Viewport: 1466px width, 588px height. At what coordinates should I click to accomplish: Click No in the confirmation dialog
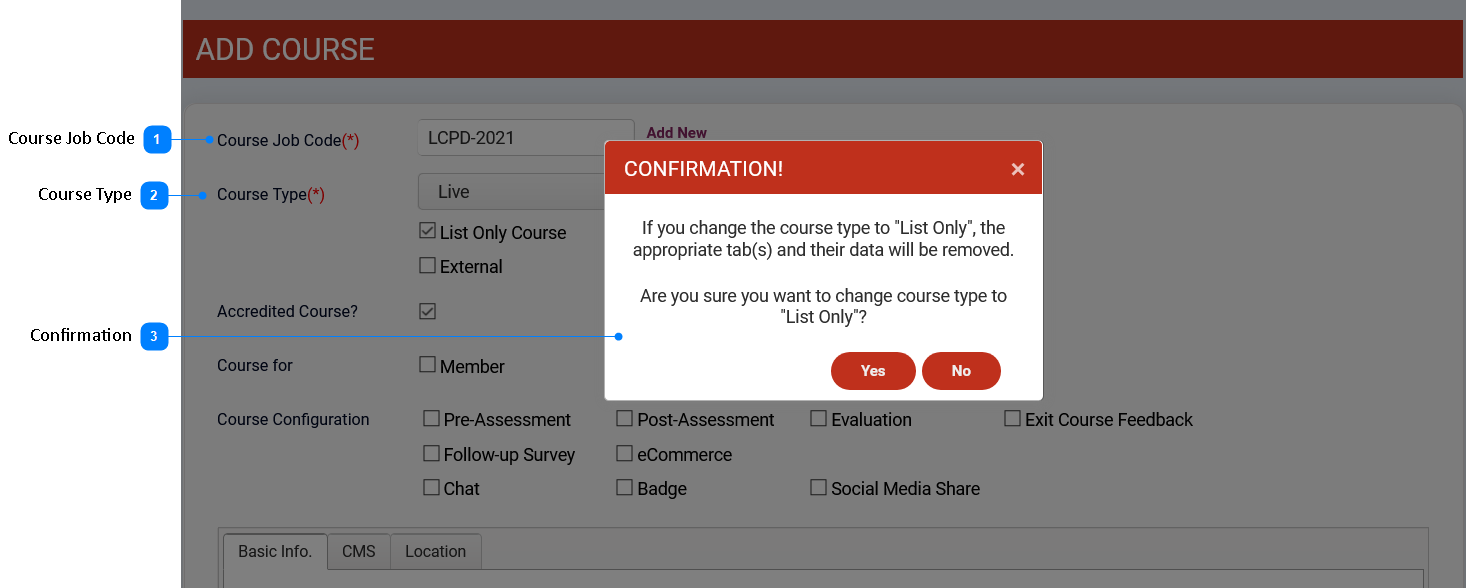pos(960,371)
